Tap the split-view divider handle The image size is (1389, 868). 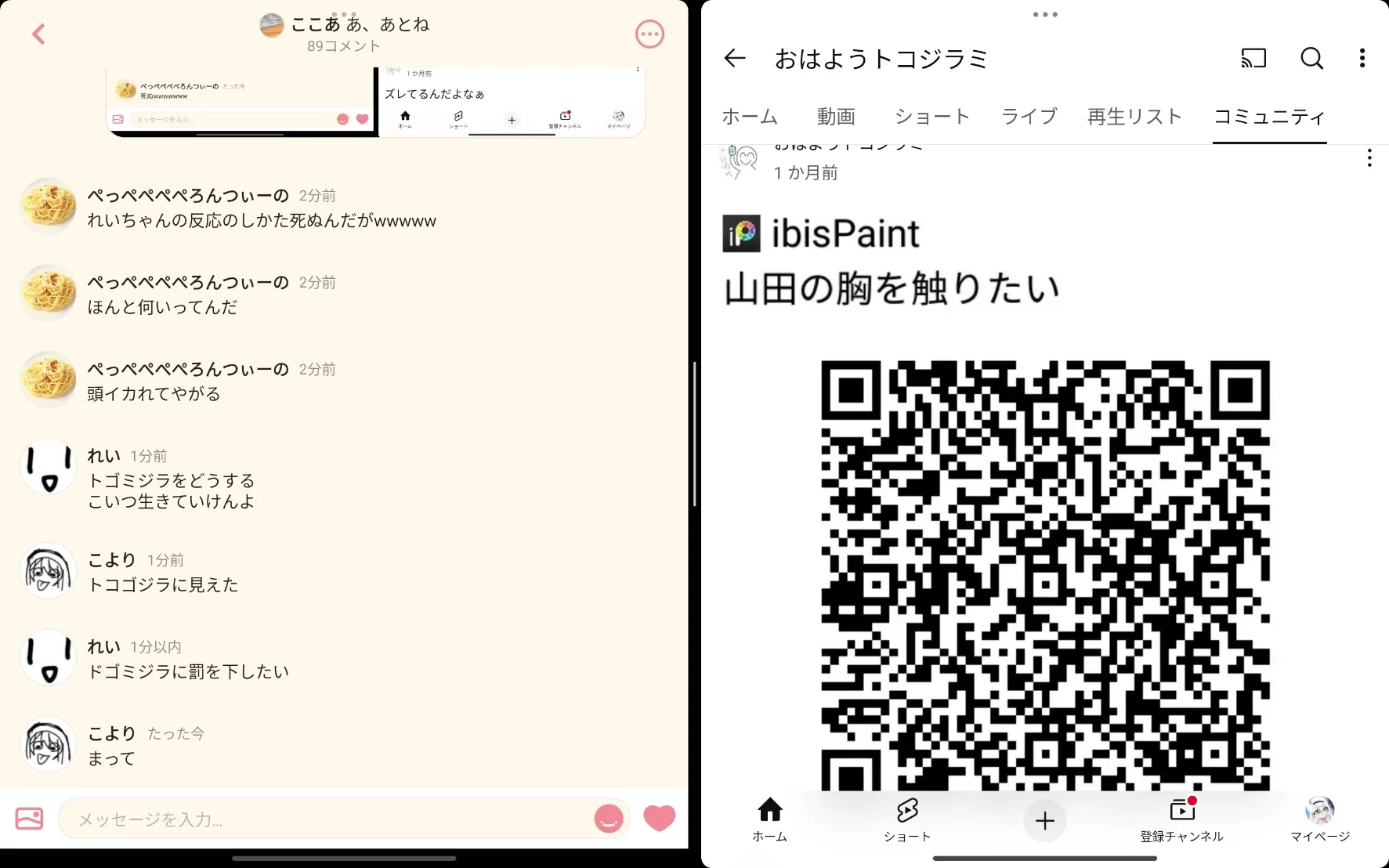(694, 433)
